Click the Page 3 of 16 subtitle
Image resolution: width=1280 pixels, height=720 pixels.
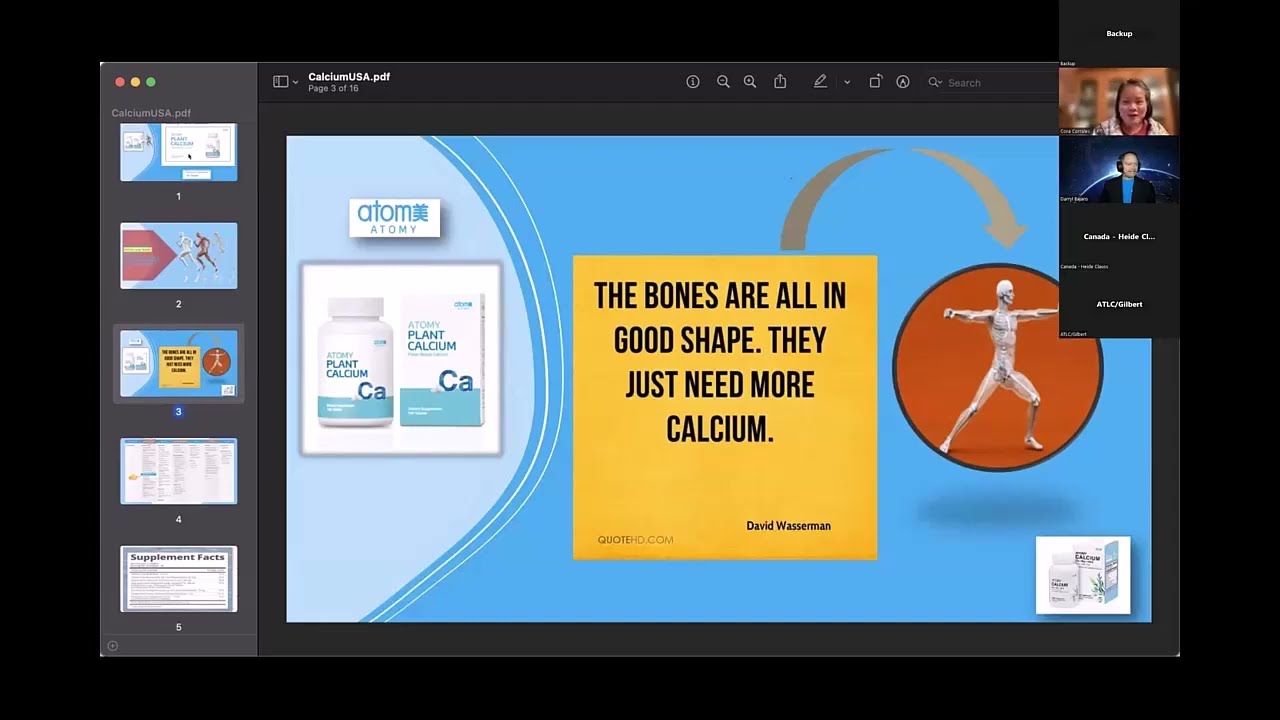coord(333,89)
